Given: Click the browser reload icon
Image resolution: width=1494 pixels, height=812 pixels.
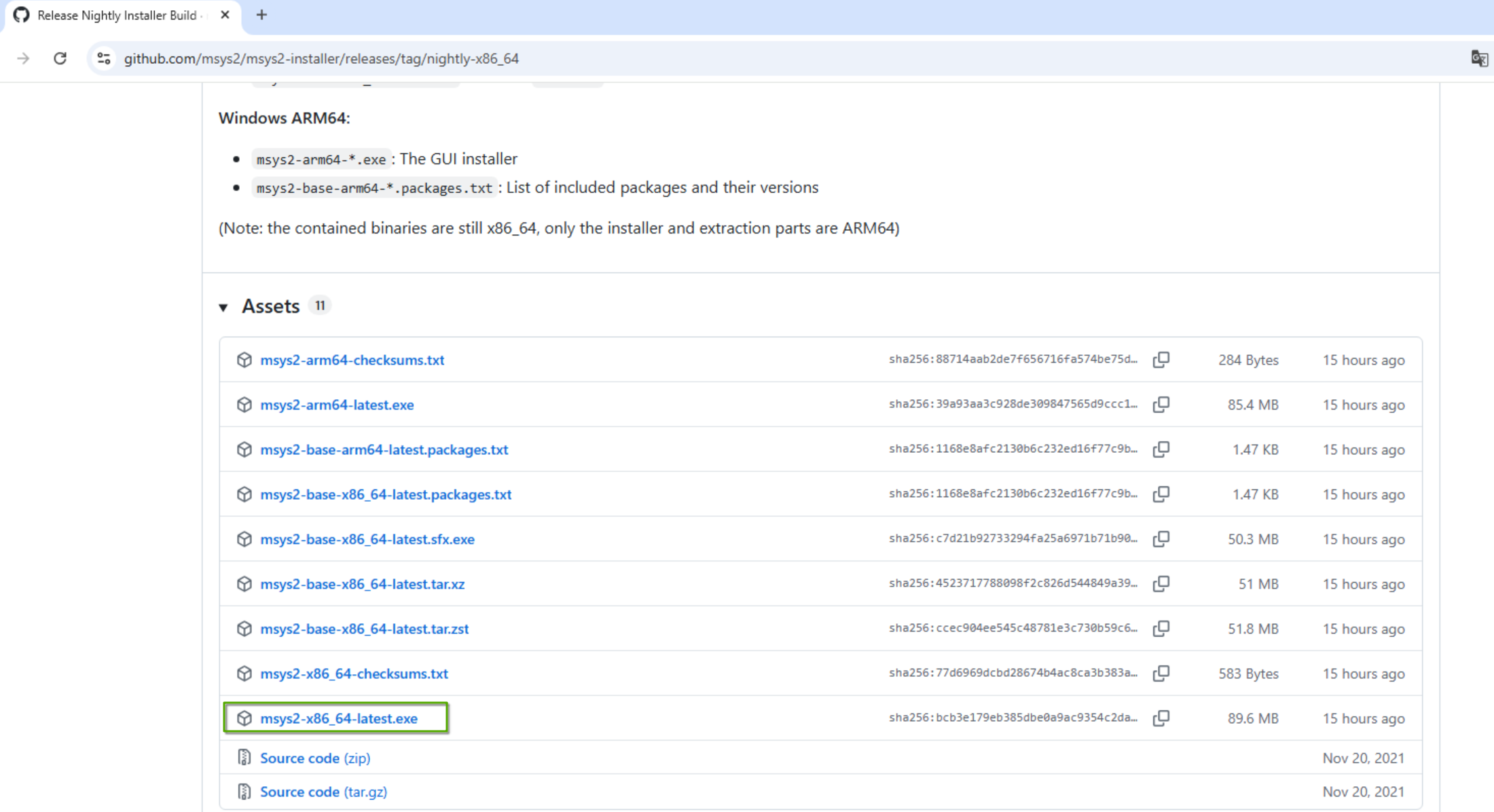Looking at the screenshot, I should pos(60,58).
